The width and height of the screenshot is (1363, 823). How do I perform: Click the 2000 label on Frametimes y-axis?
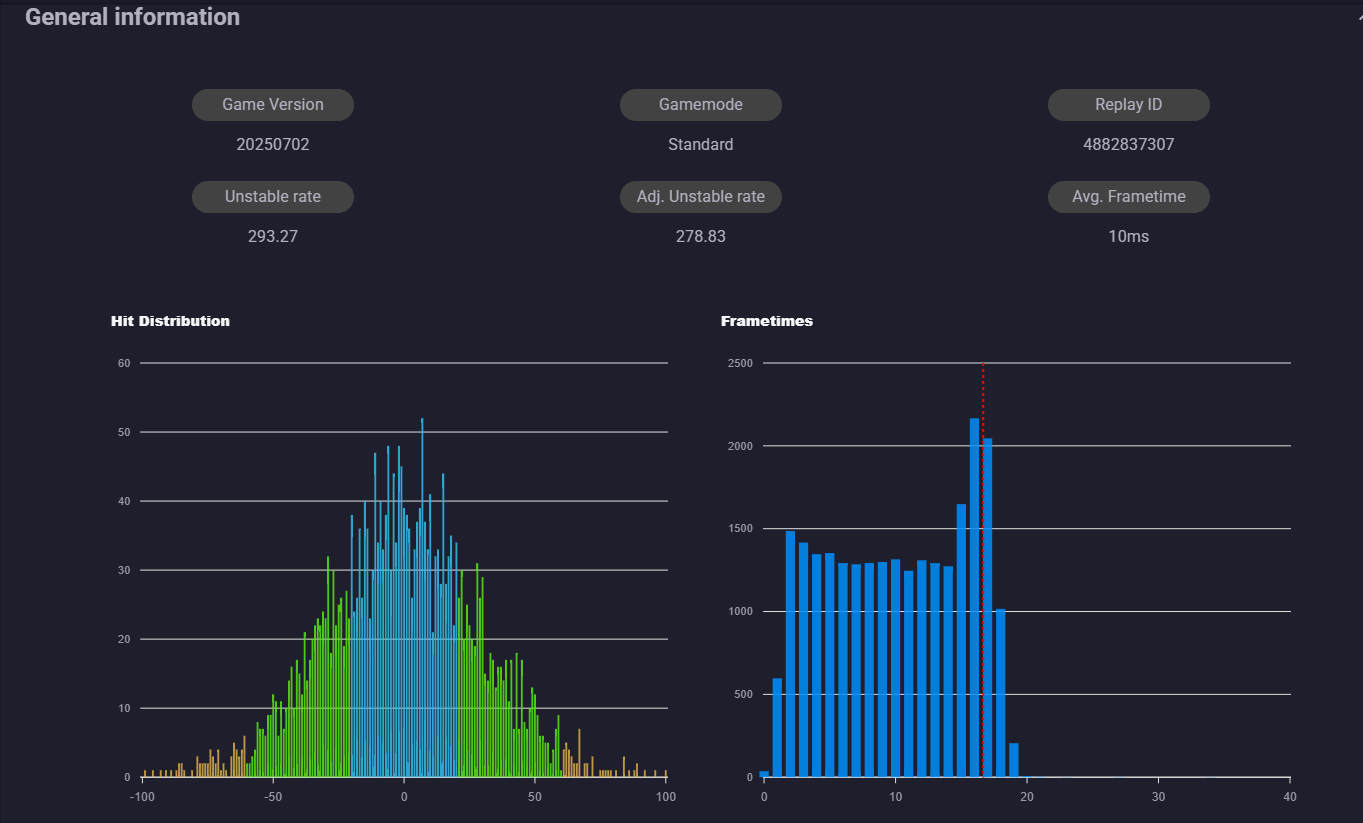[740, 446]
